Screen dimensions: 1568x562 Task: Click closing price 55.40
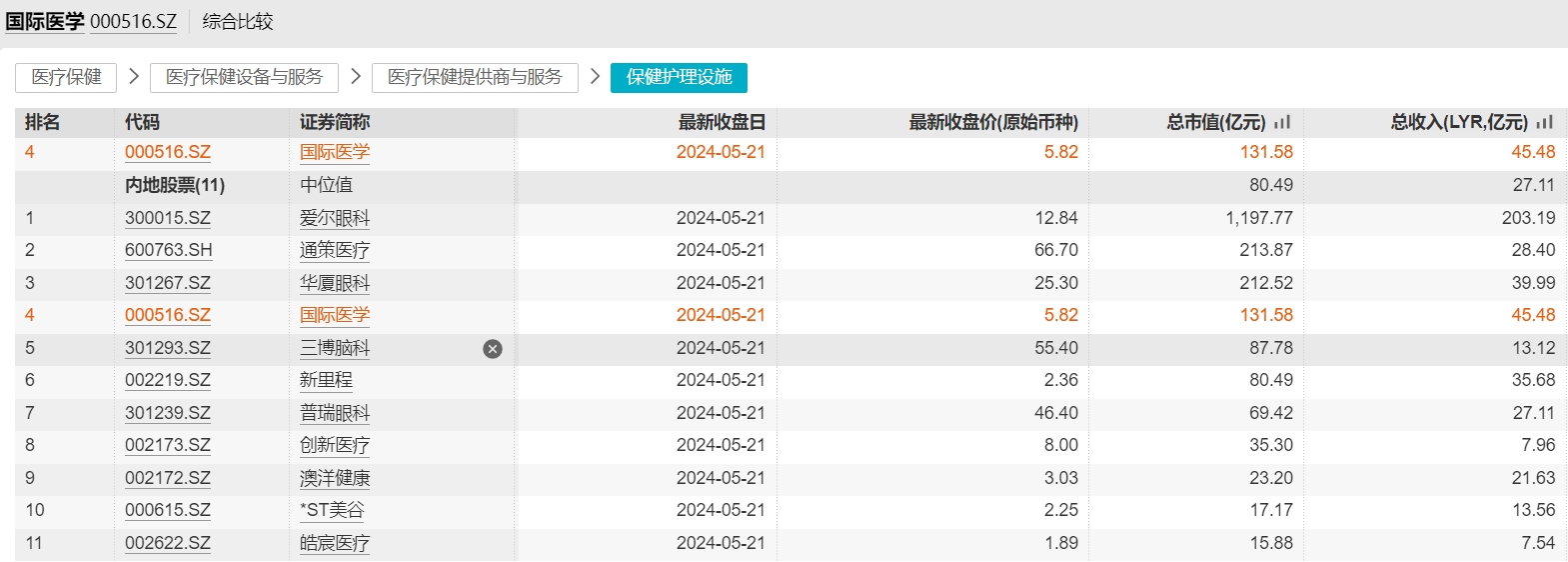[1056, 348]
